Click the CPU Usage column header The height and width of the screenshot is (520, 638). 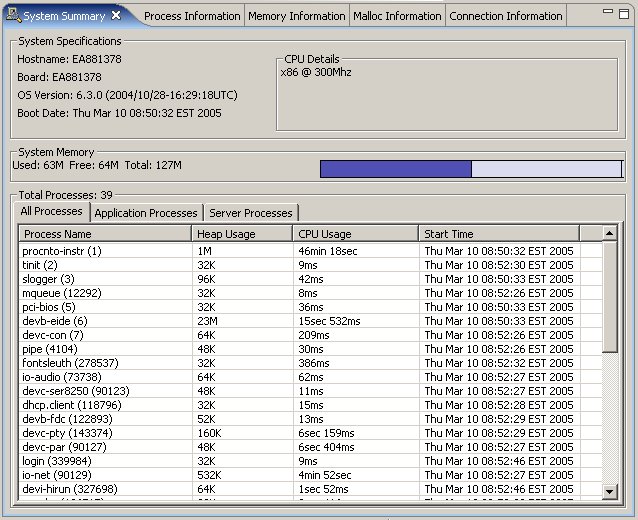coord(355,234)
